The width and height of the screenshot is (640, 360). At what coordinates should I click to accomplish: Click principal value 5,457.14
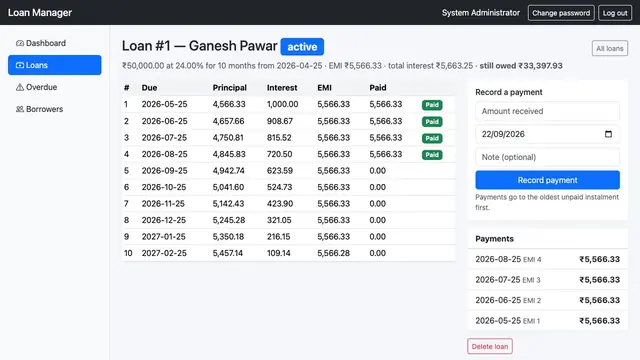coord(228,253)
